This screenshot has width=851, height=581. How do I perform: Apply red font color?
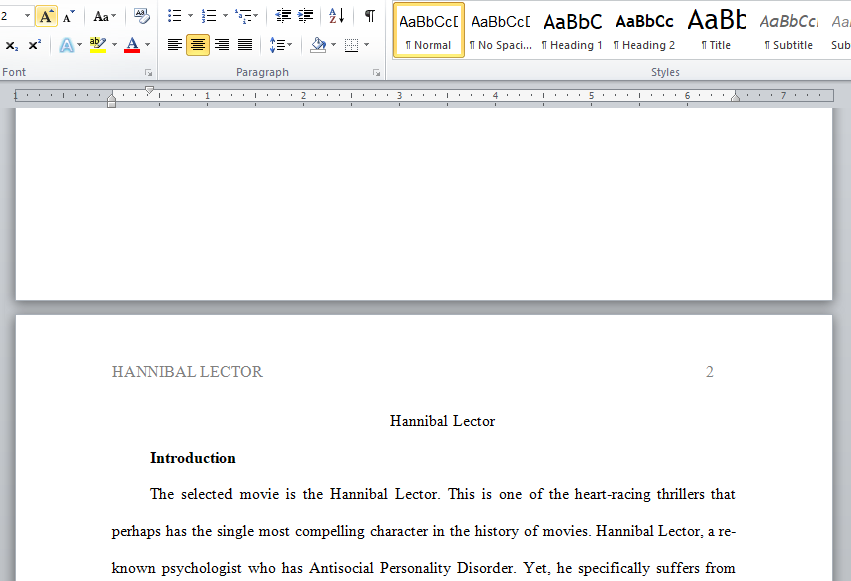point(132,45)
